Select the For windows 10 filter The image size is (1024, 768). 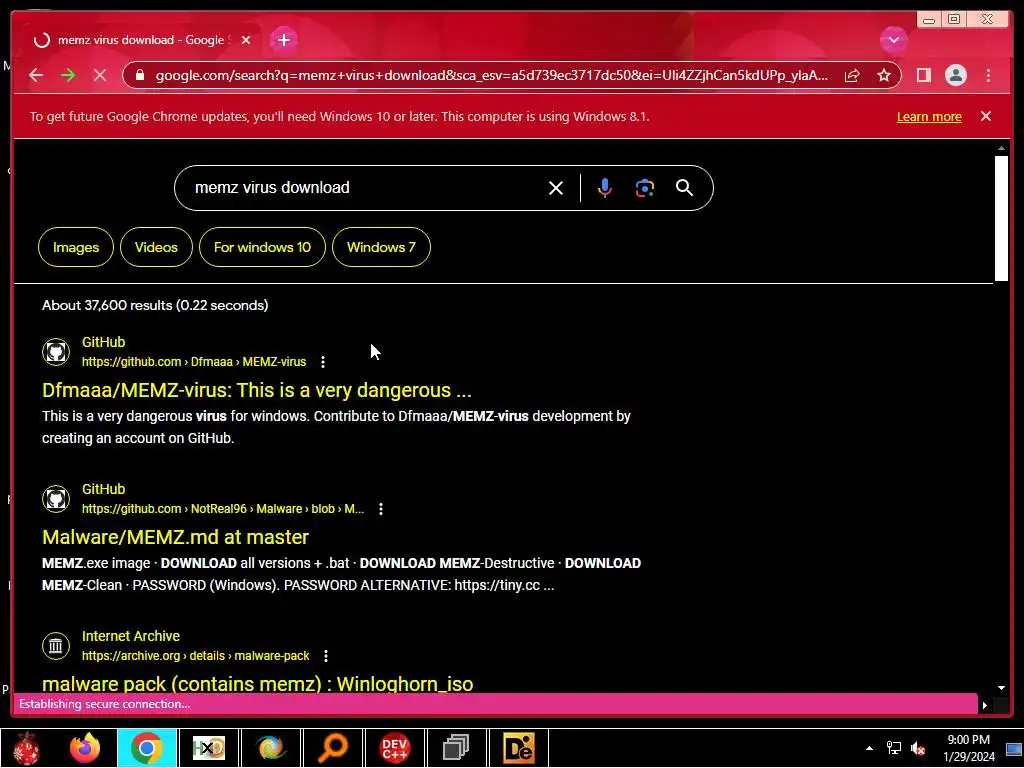tap(262, 247)
